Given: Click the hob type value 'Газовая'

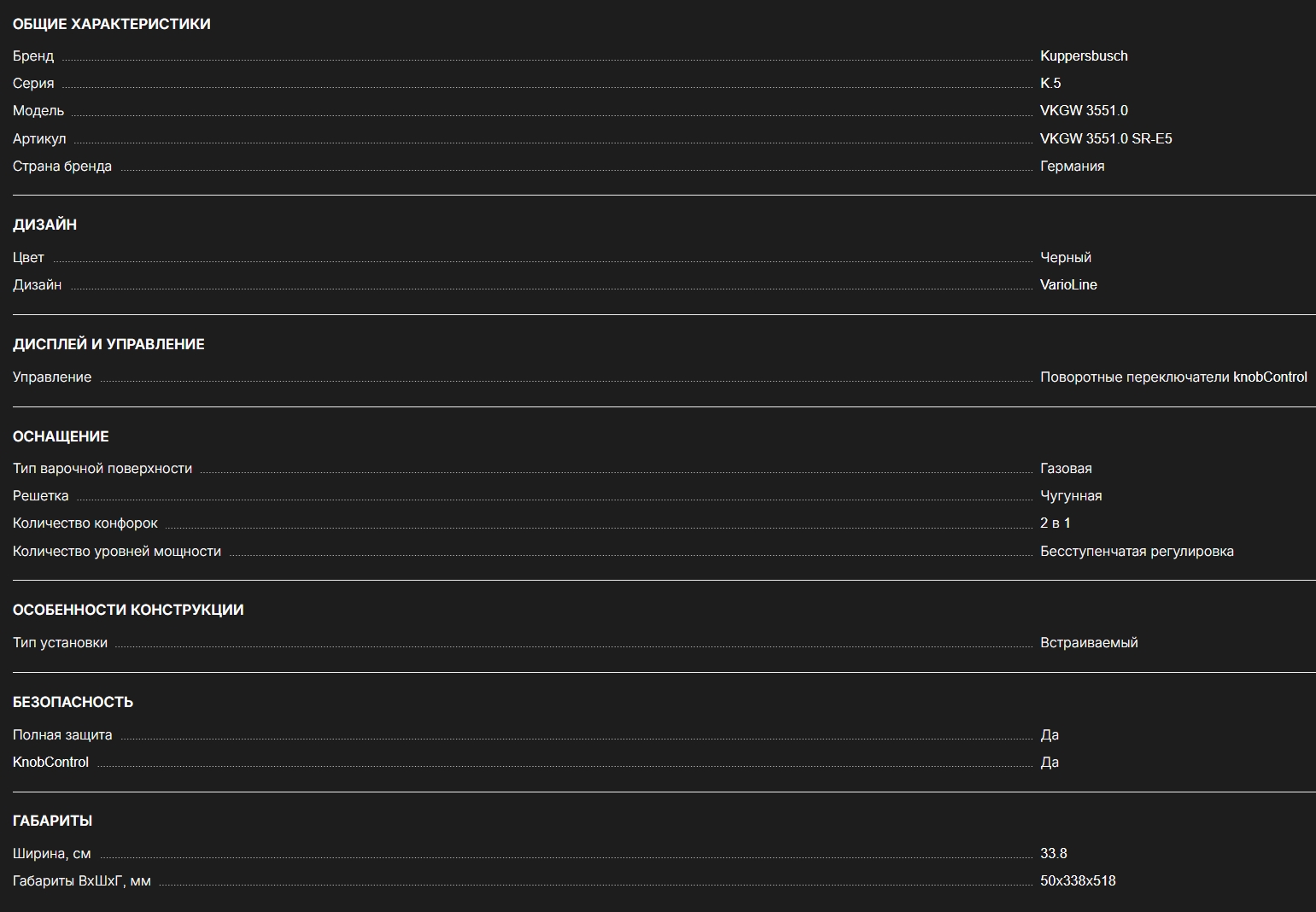Looking at the screenshot, I should 1066,469.
